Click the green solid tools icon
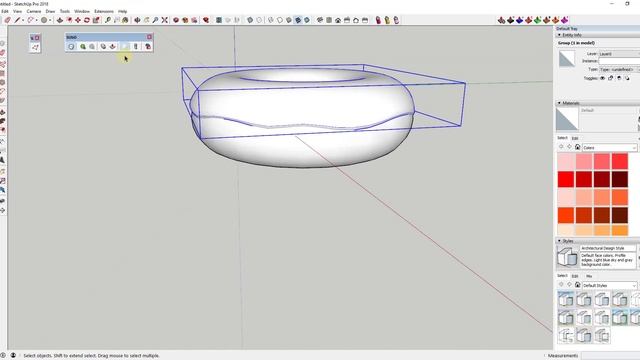This screenshot has height=360, width=640. [538, 20]
